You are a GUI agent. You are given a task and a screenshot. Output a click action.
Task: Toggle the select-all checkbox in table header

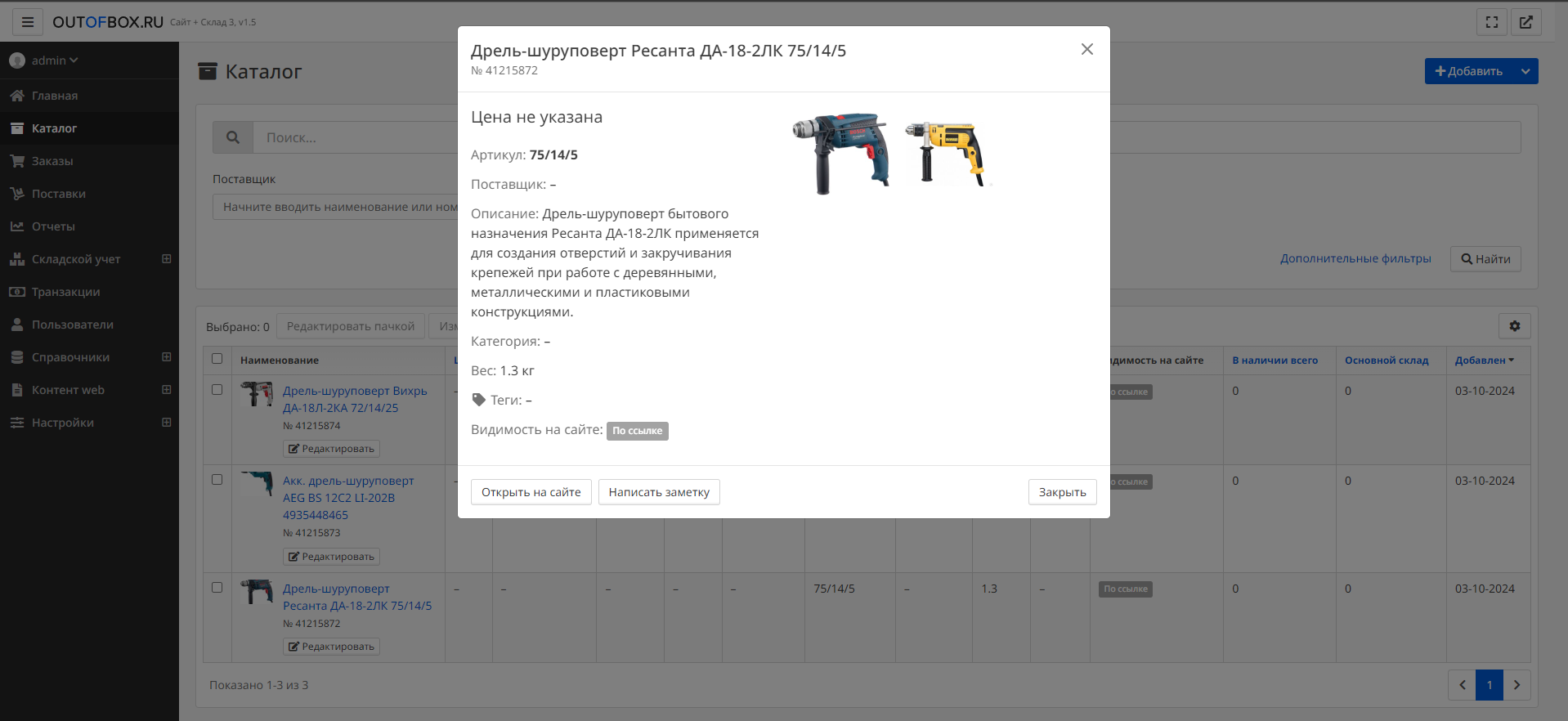coord(217,359)
